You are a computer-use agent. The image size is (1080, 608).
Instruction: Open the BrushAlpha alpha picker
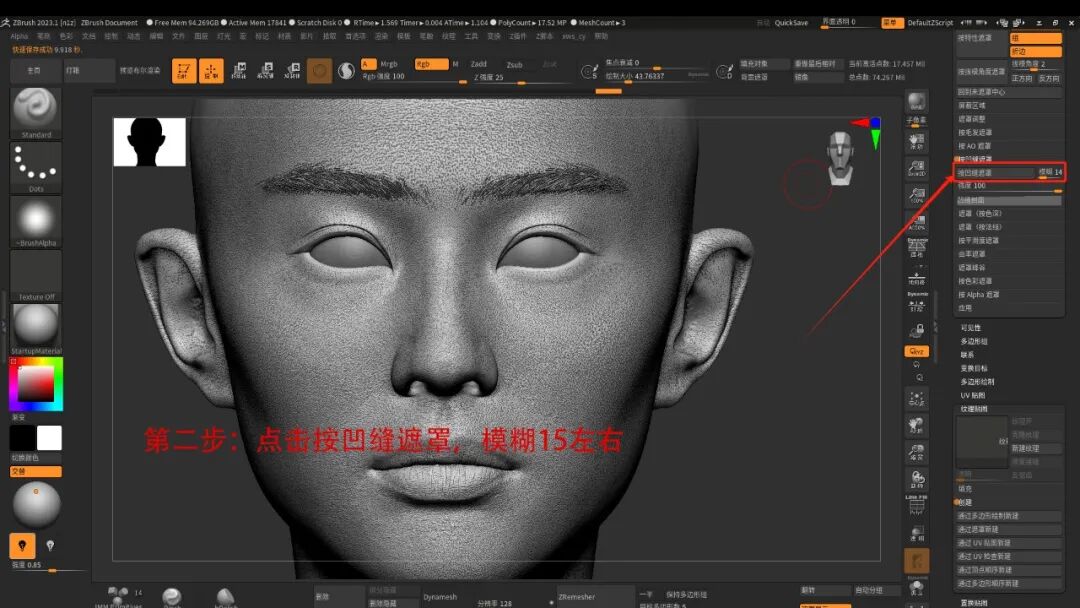point(36,222)
